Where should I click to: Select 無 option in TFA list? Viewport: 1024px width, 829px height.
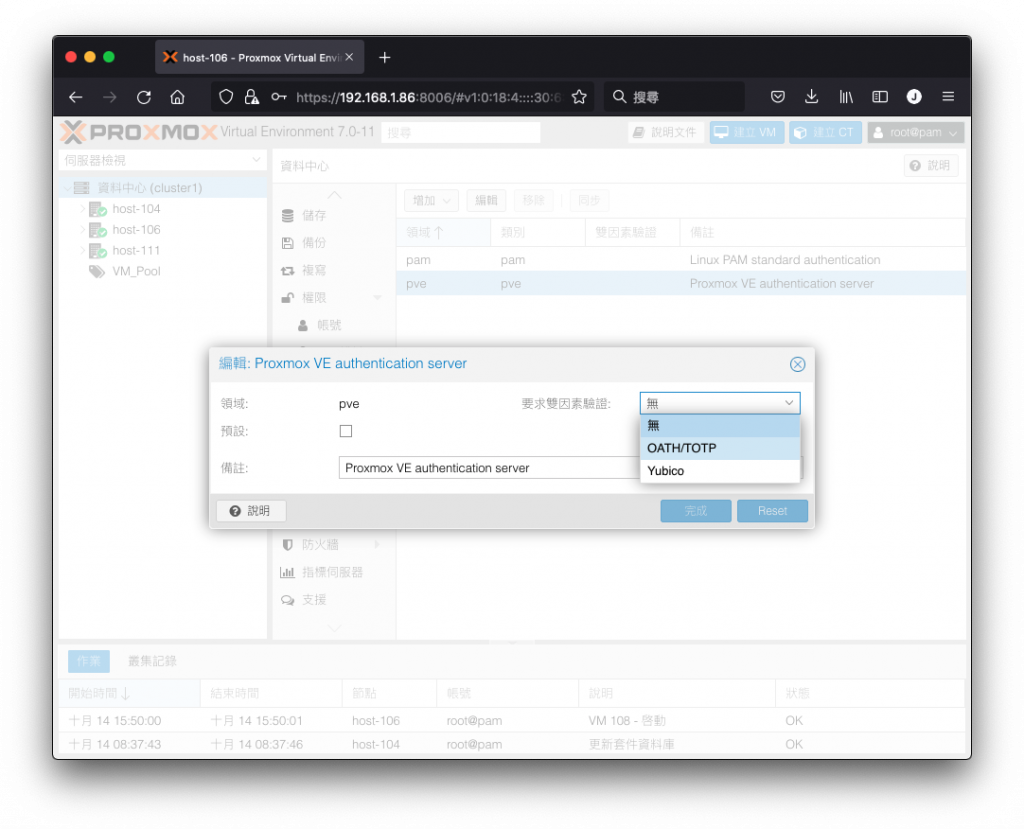coord(720,426)
